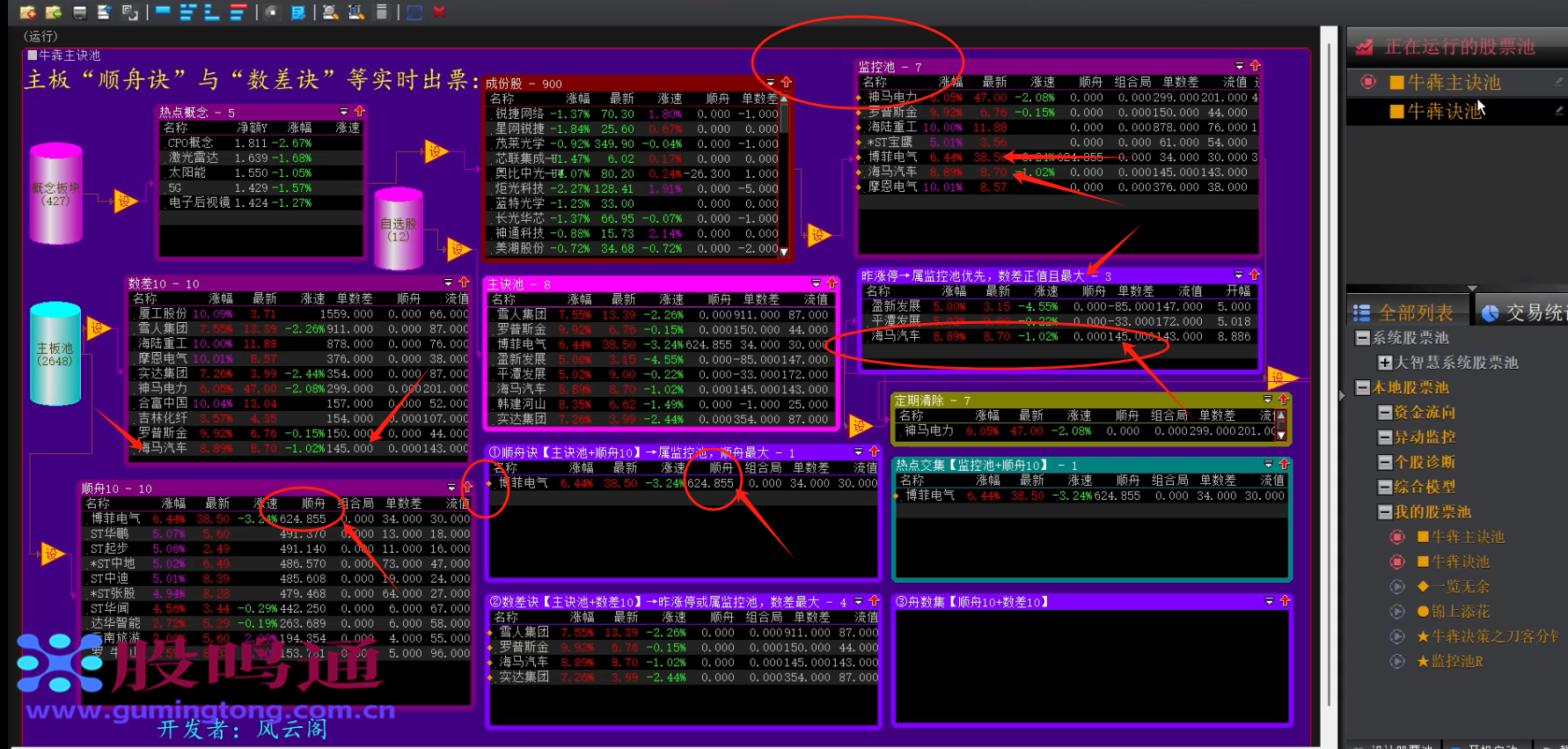Click the 概念板块 pink cylinder node
Image resolution: width=1568 pixels, height=749 pixels.
56,195
